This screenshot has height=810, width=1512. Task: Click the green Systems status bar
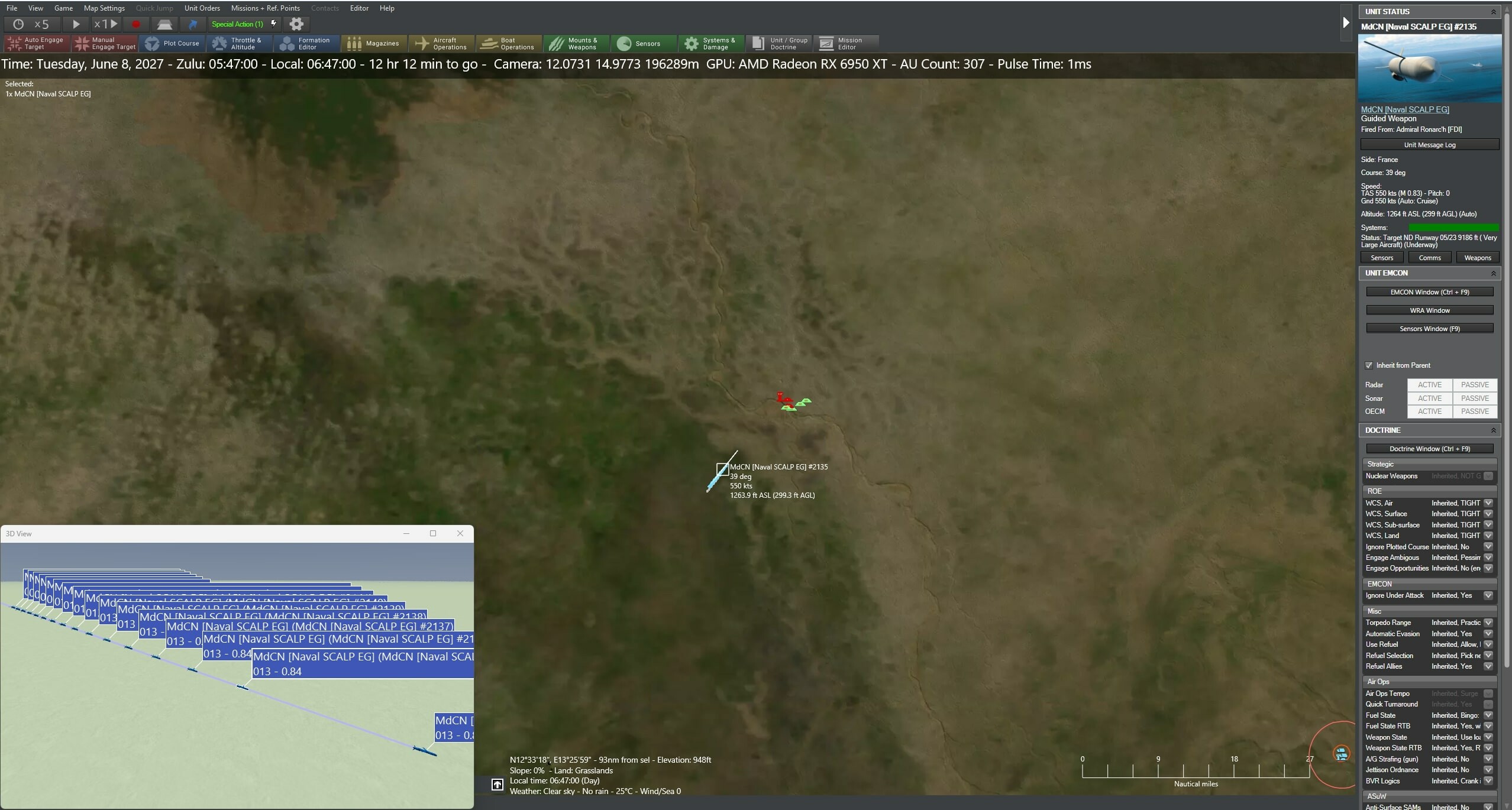pos(1452,227)
